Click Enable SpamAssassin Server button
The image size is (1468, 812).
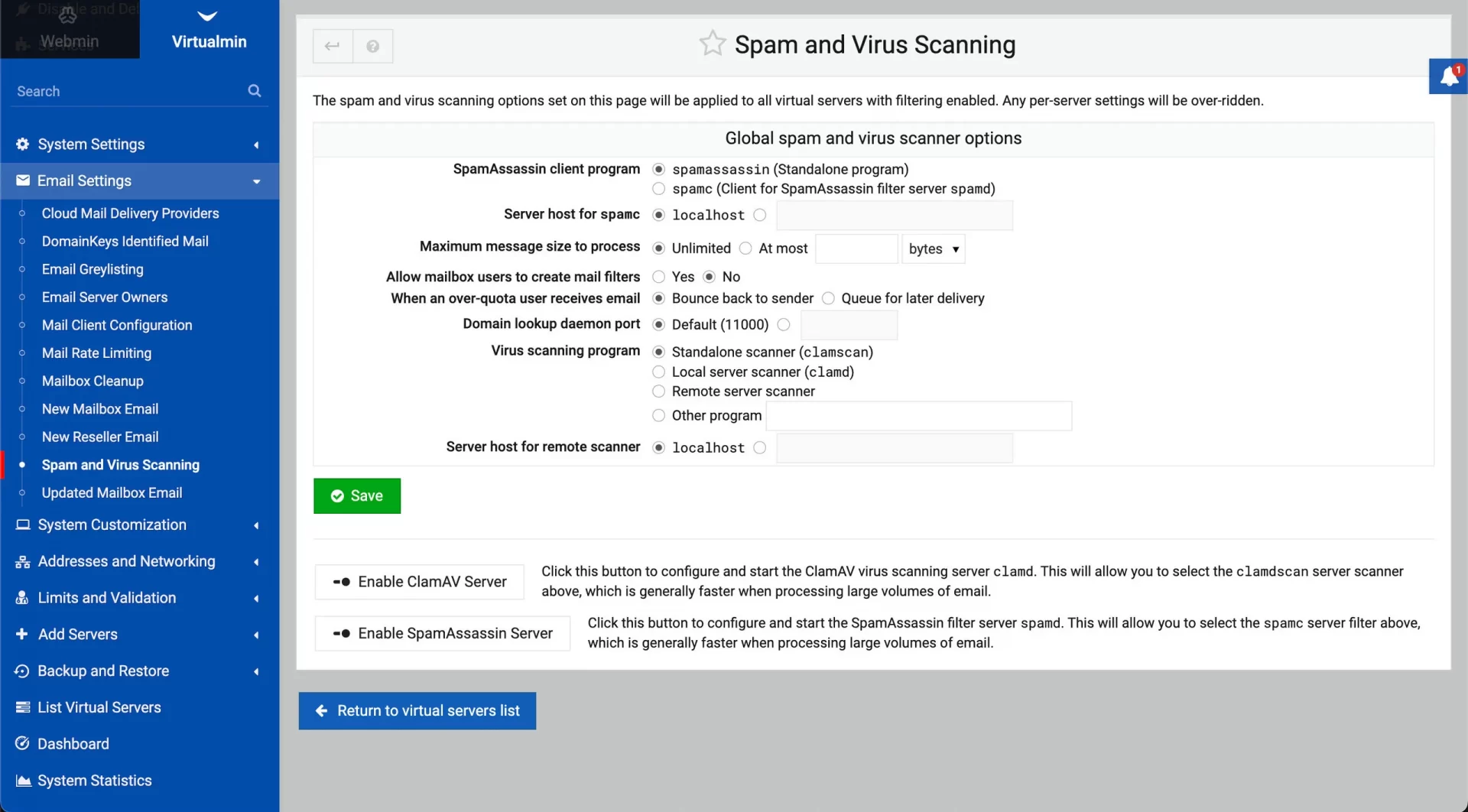tap(443, 634)
